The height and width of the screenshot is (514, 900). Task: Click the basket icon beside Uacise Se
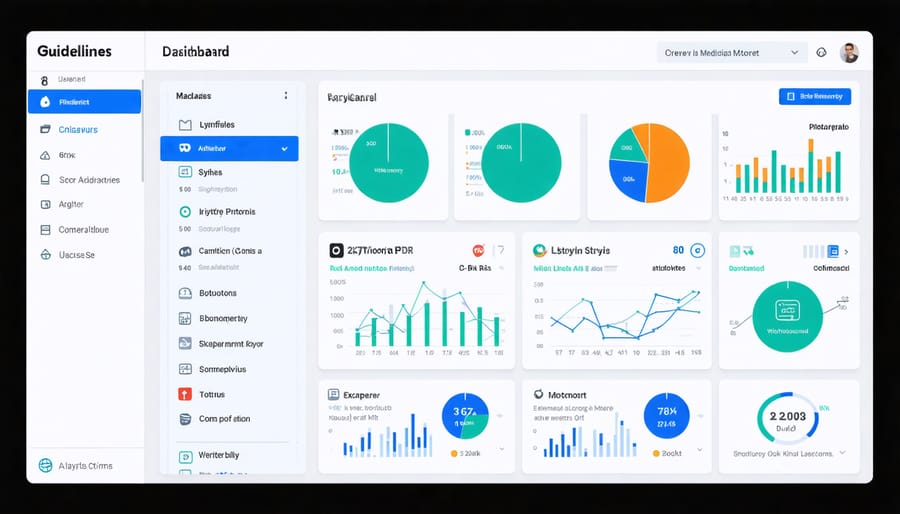coord(45,255)
